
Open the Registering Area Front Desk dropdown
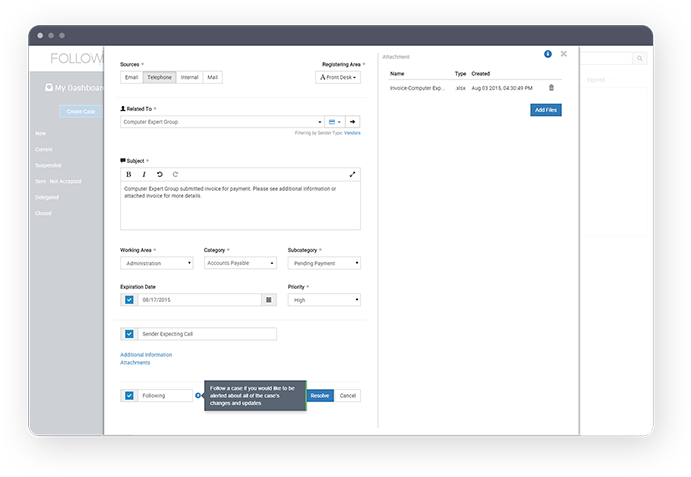tap(338, 77)
